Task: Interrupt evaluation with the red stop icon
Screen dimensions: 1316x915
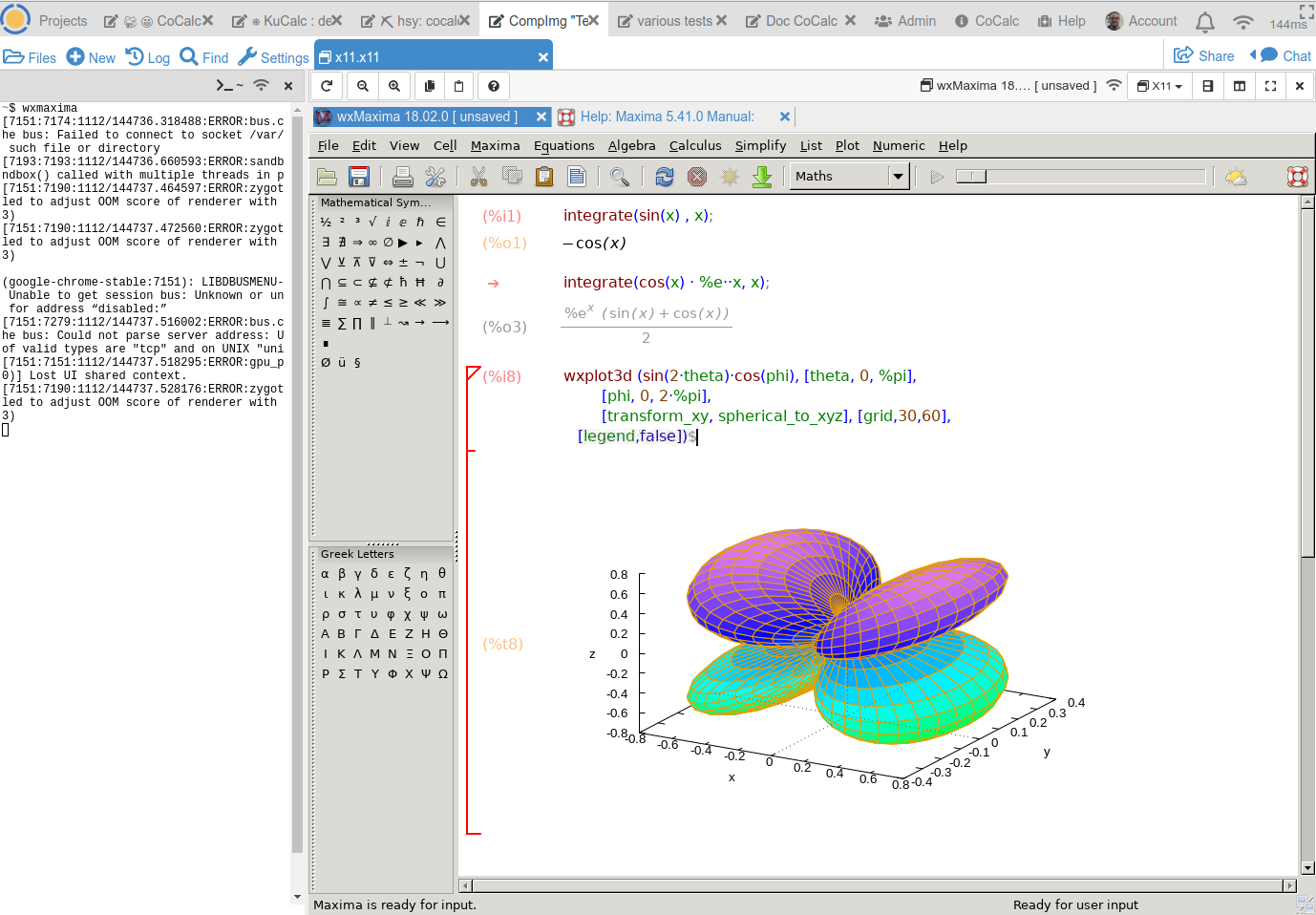Action: pyautogui.click(x=695, y=177)
